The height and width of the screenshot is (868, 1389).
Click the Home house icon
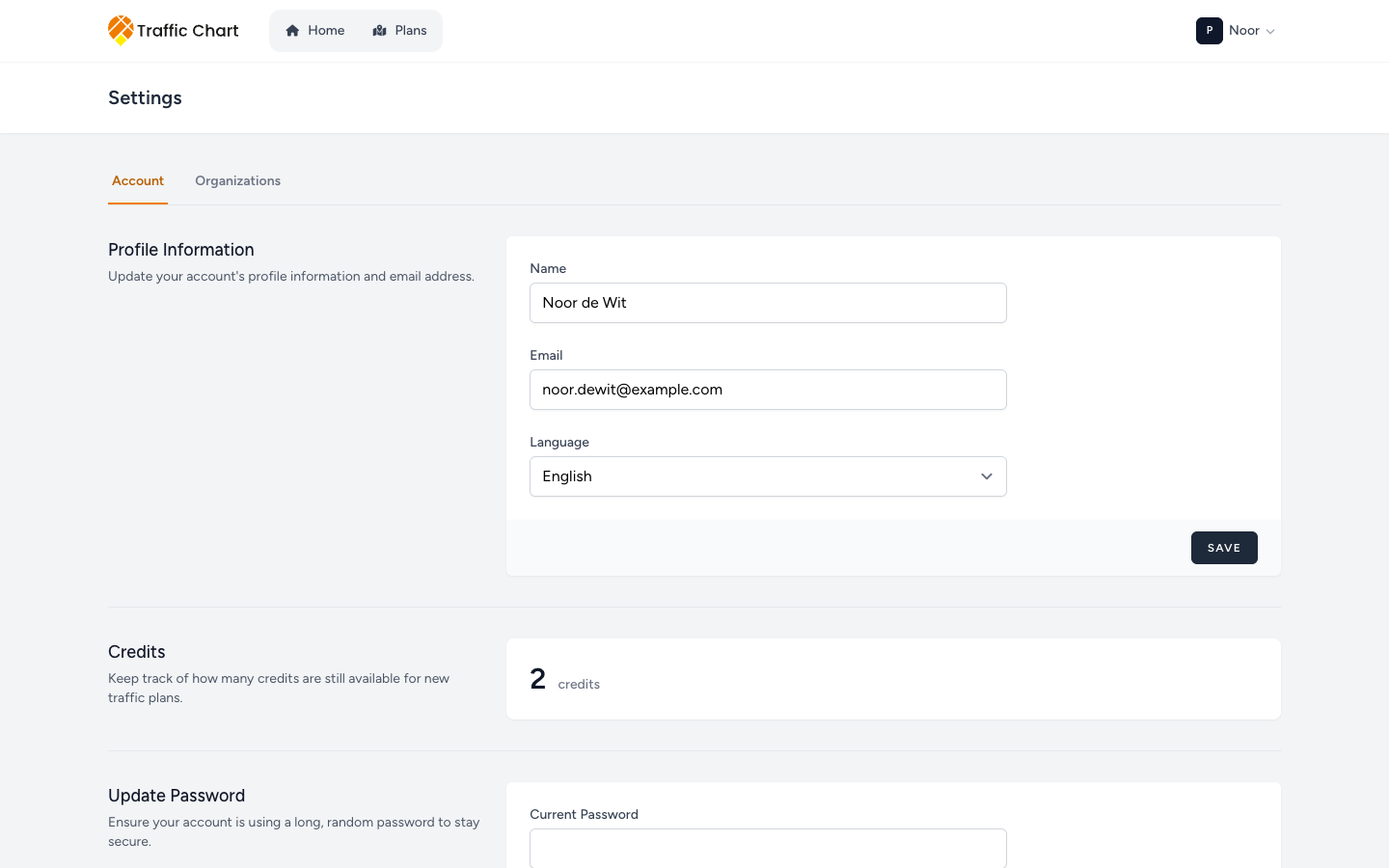point(292,31)
